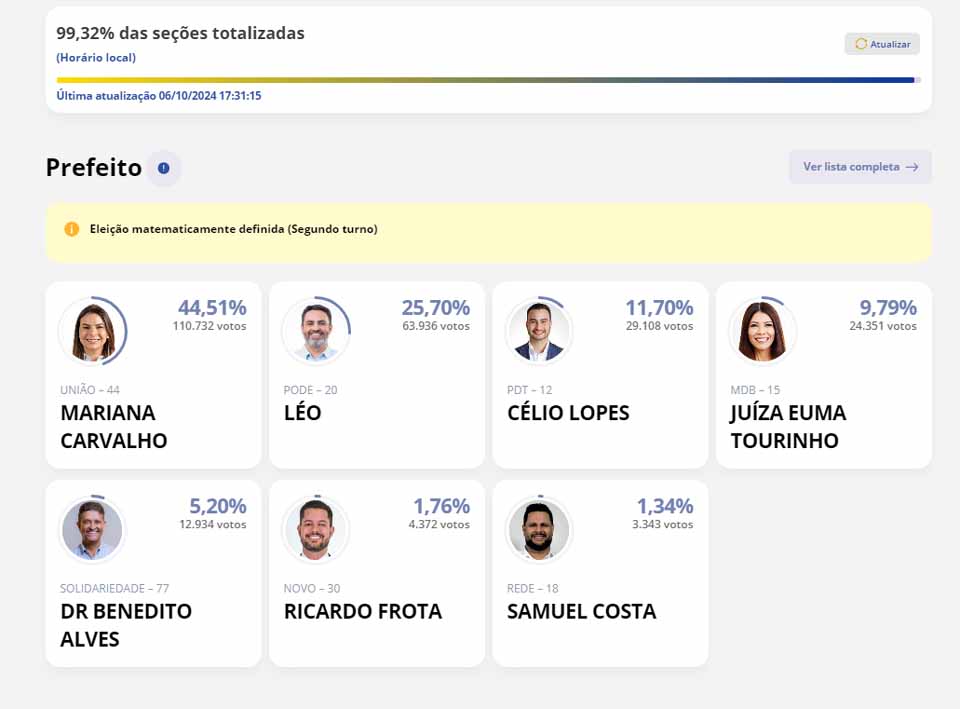Click Ricardo Frota's candidate photo
The width and height of the screenshot is (960, 709).
point(317,530)
